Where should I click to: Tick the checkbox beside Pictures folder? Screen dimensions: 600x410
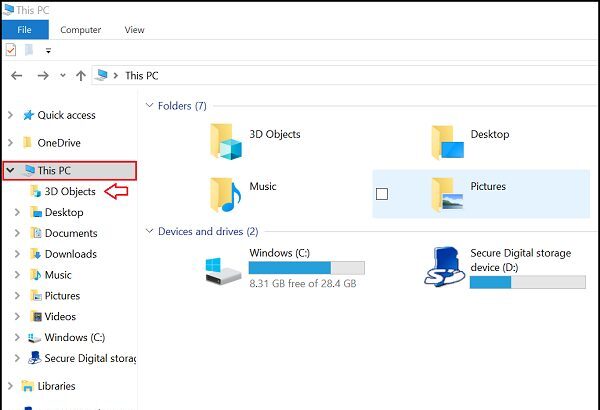coord(382,194)
